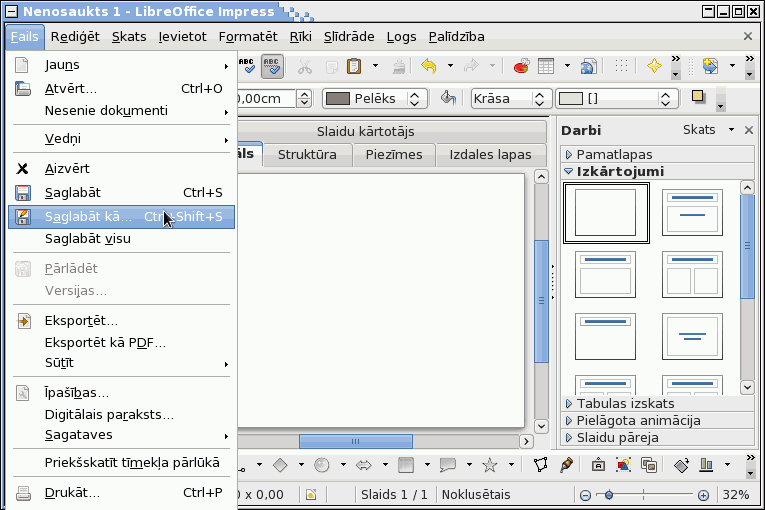Open the Fontwork gallery icon
This screenshot has width=765, height=510.
[x=599, y=465]
